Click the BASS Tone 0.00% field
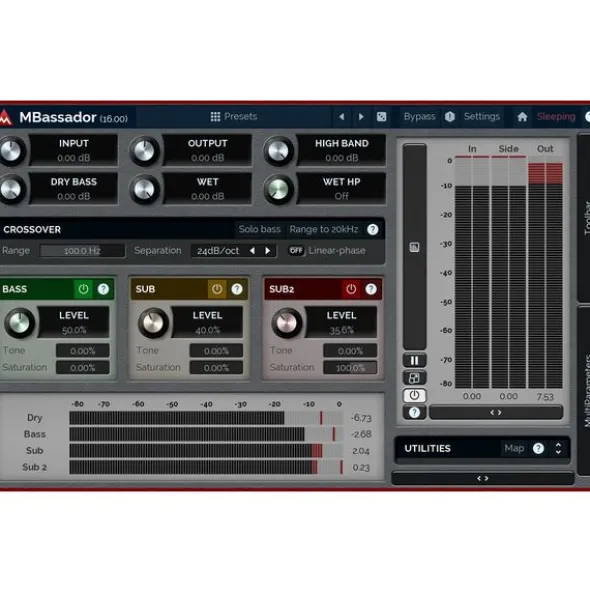Screen dimensions: 590x591 (x=83, y=351)
